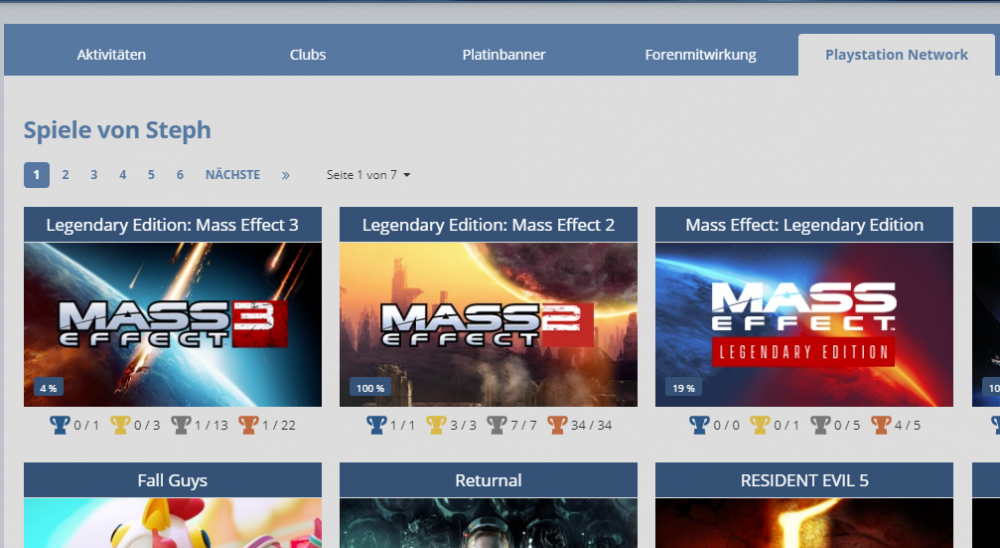The height and width of the screenshot is (548, 1000).
Task: Jump to page 6 of games list
Action: [180, 175]
